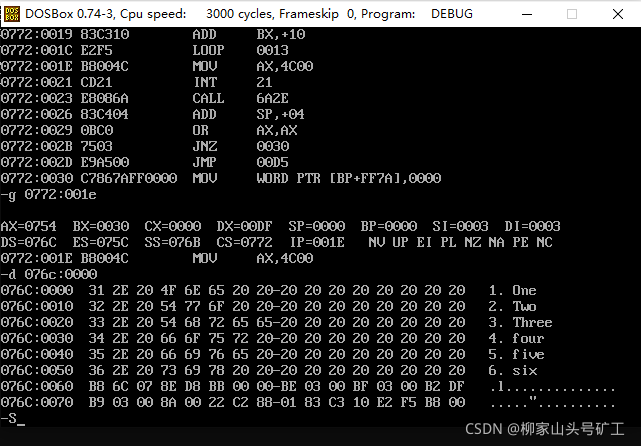
Task: Click the '-g 0772:001e' command line
Action: point(49,195)
